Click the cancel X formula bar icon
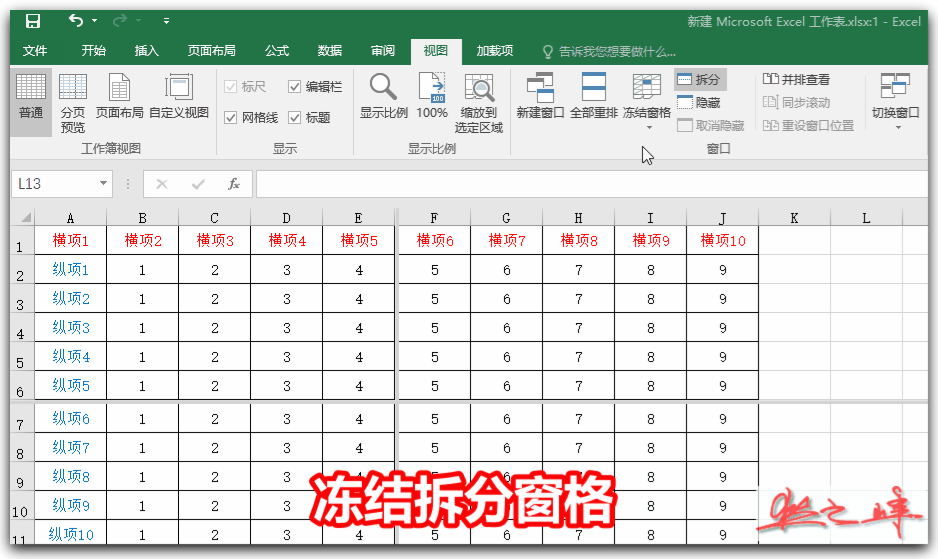Viewport: 938px width, 559px height. click(162, 184)
